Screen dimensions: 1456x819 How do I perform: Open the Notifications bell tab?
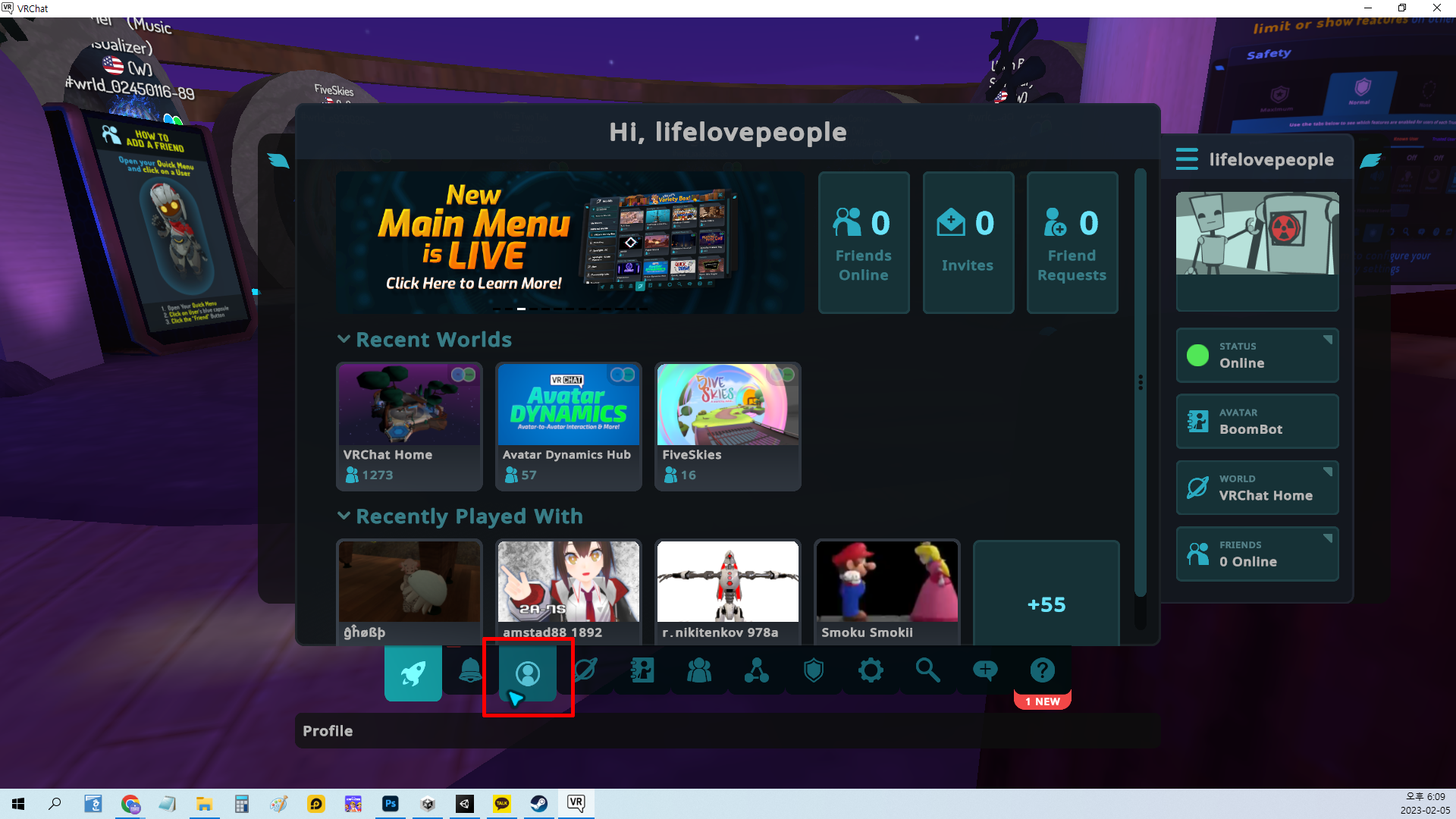click(470, 671)
